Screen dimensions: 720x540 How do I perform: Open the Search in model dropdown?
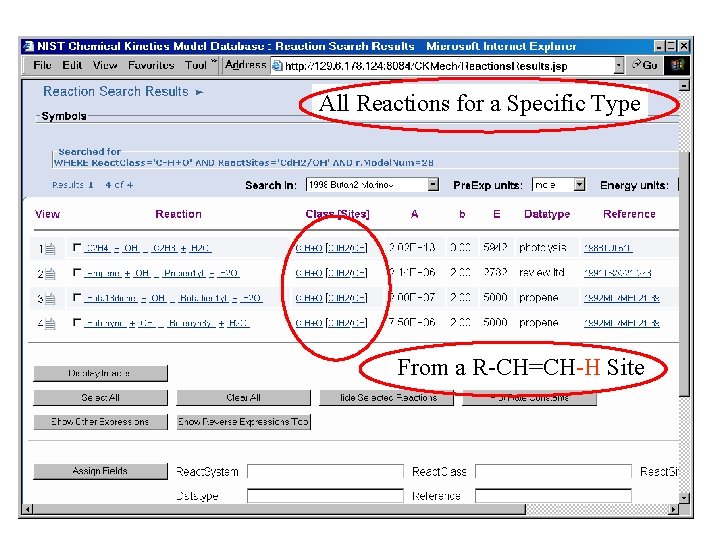[433, 185]
